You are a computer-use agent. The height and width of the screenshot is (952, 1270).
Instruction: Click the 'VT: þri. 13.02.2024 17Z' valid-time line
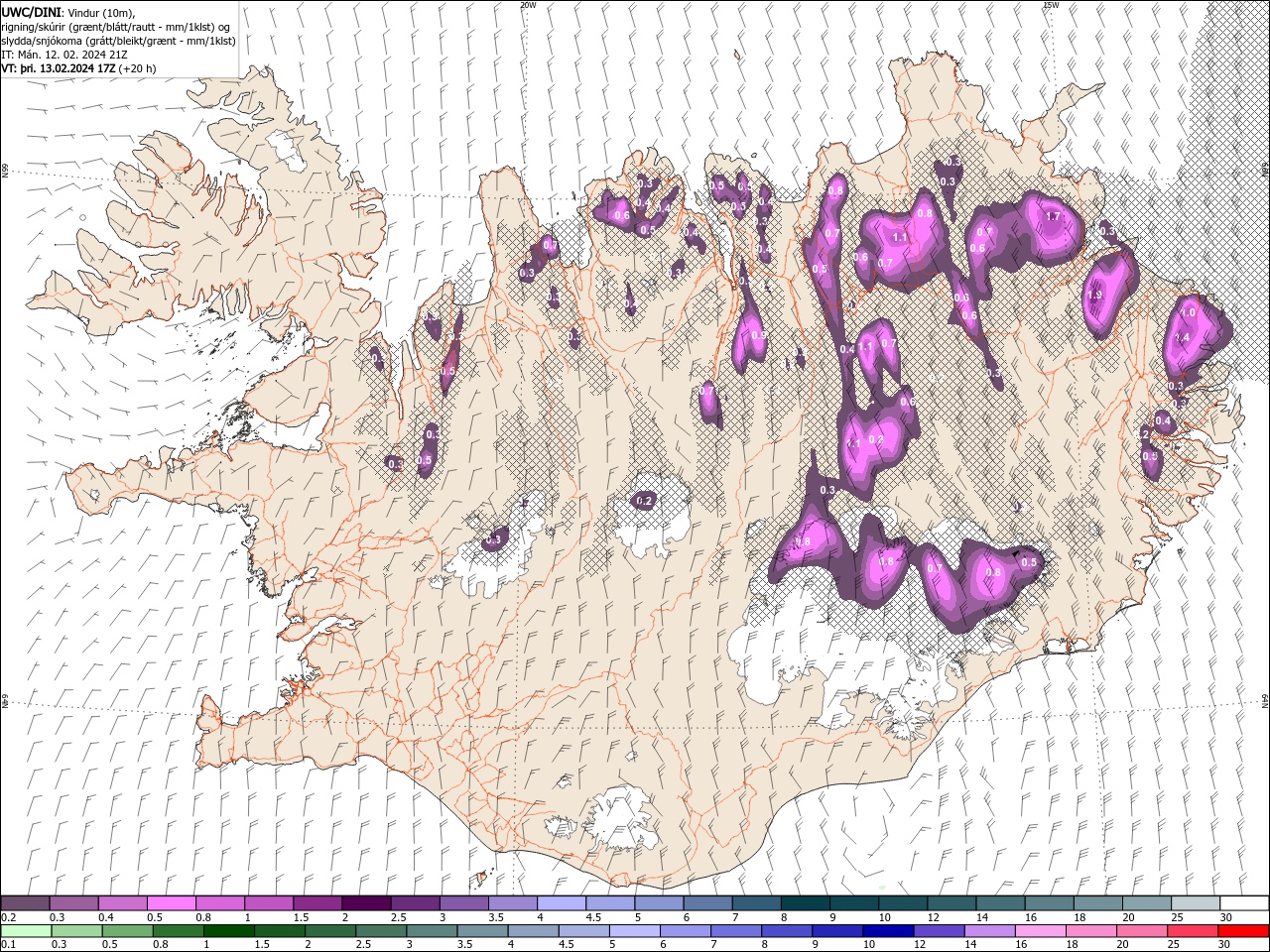tap(77, 68)
